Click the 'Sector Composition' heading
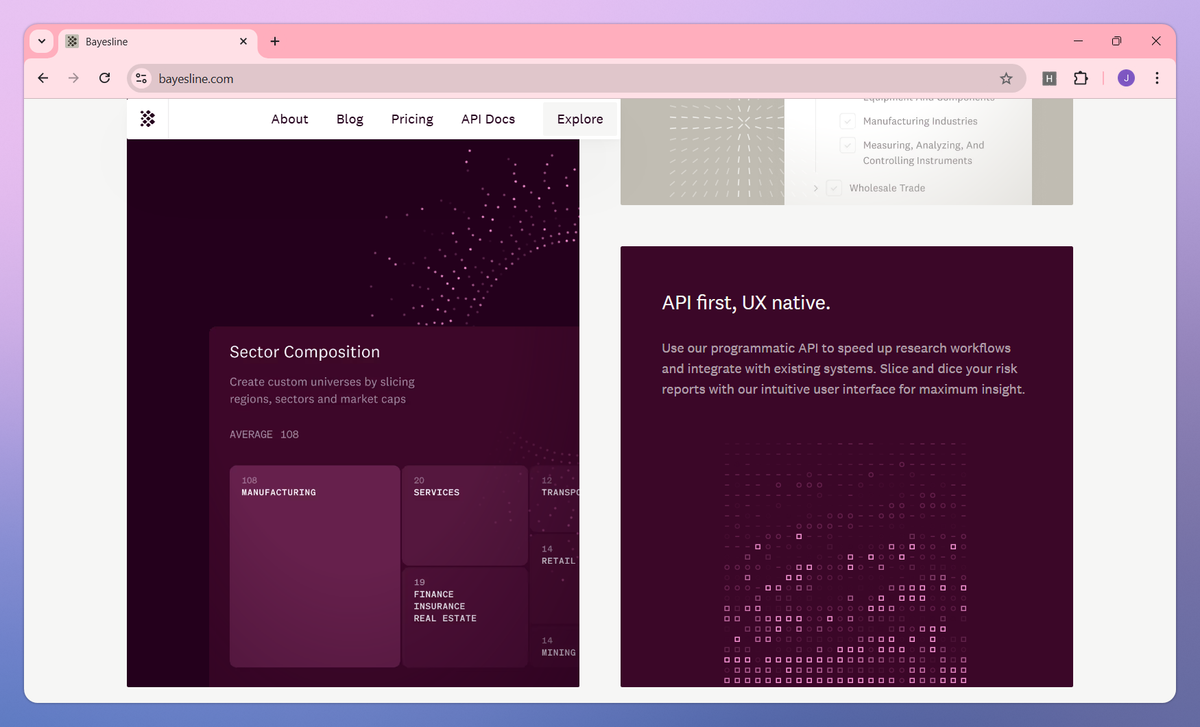Viewport: 1200px width, 727px height. tap(305, 352)
